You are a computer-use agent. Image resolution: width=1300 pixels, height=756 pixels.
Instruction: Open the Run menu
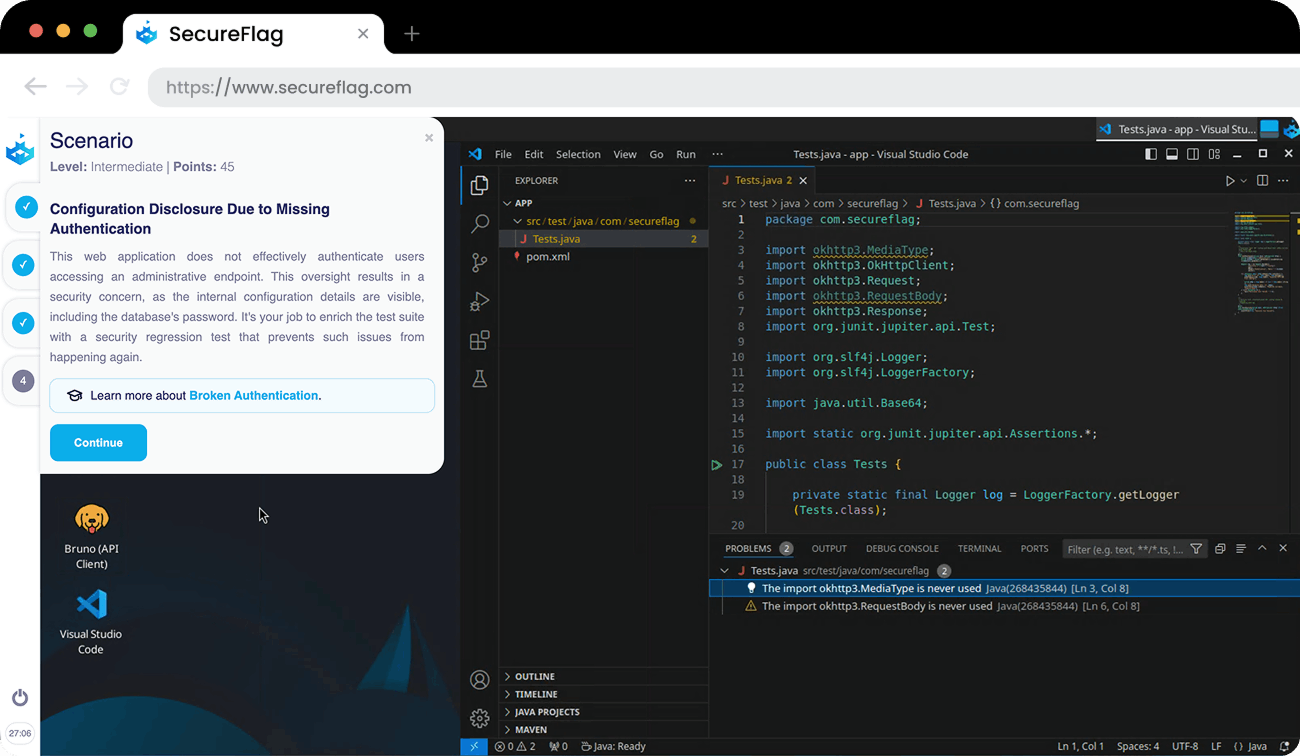685,154
